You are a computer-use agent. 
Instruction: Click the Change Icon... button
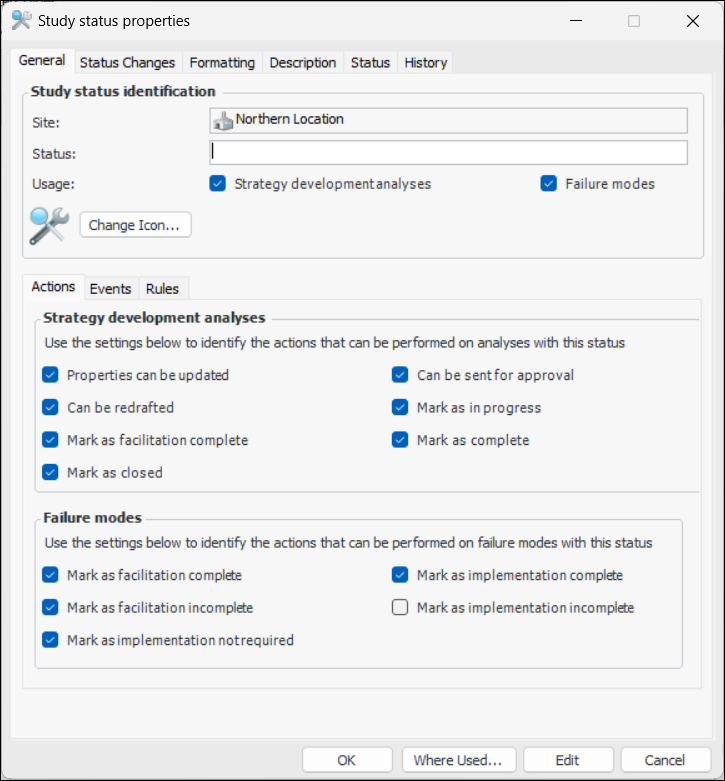click(135, 225)
